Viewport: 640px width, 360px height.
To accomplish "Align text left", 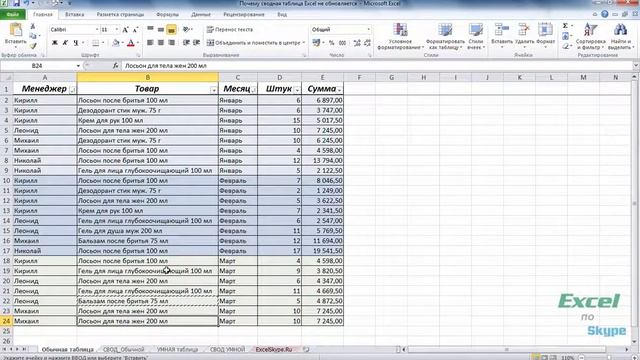I will [151, 42].
